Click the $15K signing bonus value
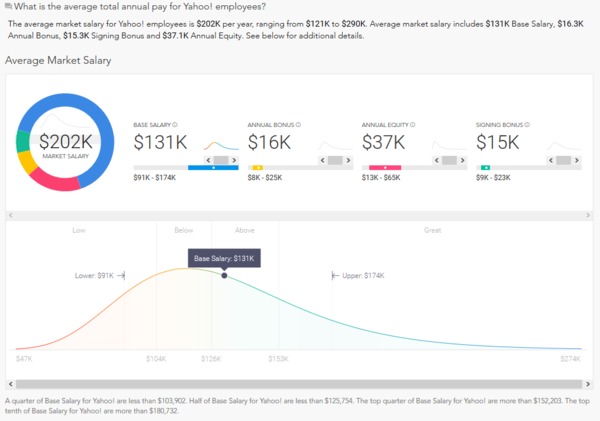 [497, 142]
